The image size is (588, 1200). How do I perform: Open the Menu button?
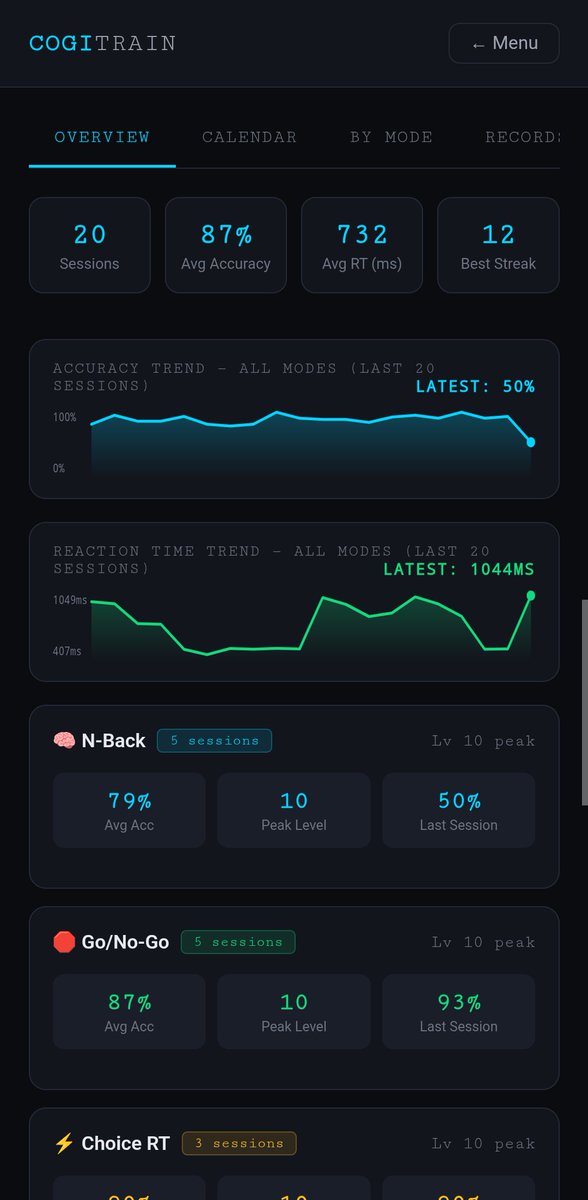[x=503, y=44]
